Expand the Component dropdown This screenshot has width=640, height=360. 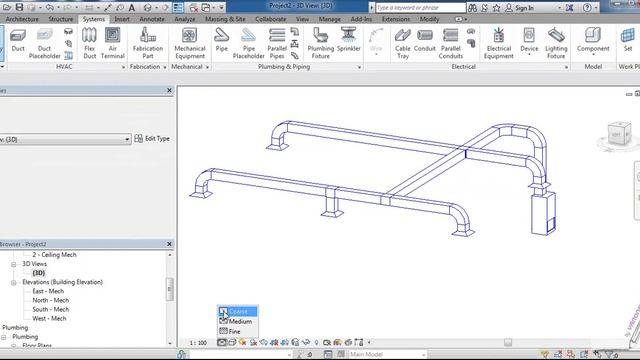tap(593, 55)
